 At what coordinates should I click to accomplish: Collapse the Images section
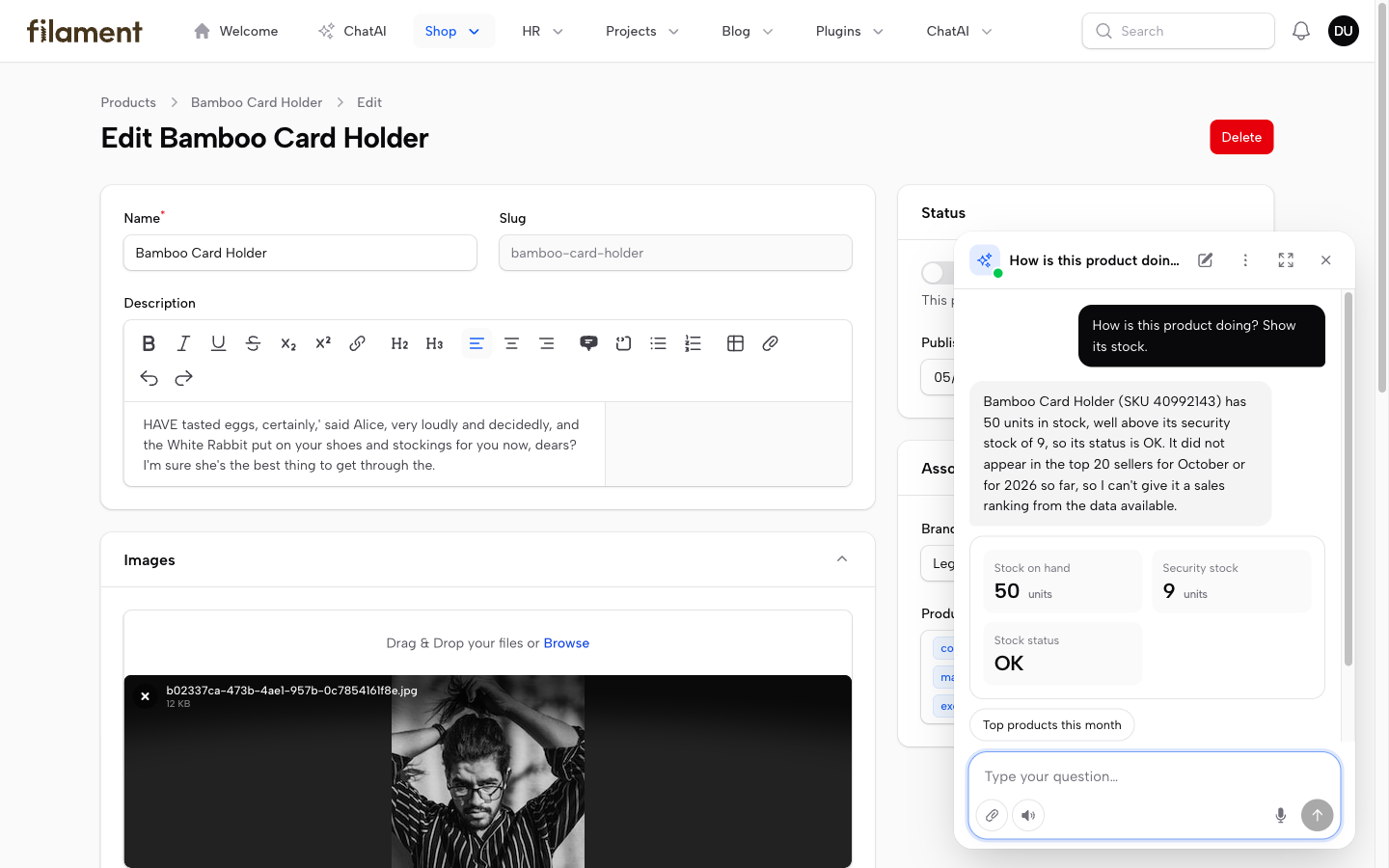tap(842, 559)
